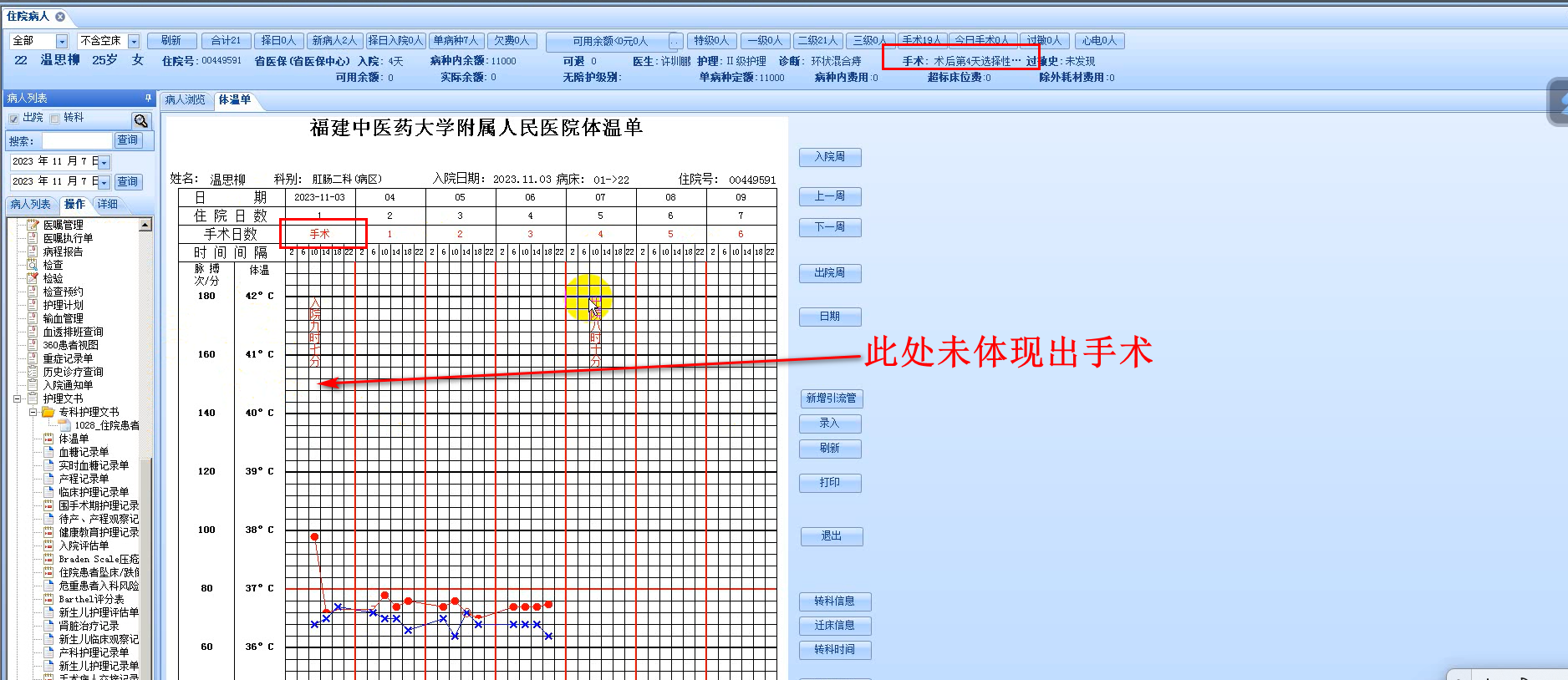The height and width of the screenshot is (680, 1568).
Task: Click the 实时血糖记录单 page icon
Action: (x=48, y=465)
